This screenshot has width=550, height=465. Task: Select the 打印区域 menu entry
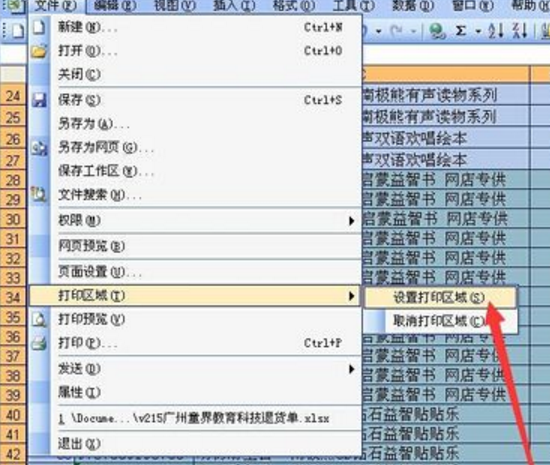click(x=195, y=296)
